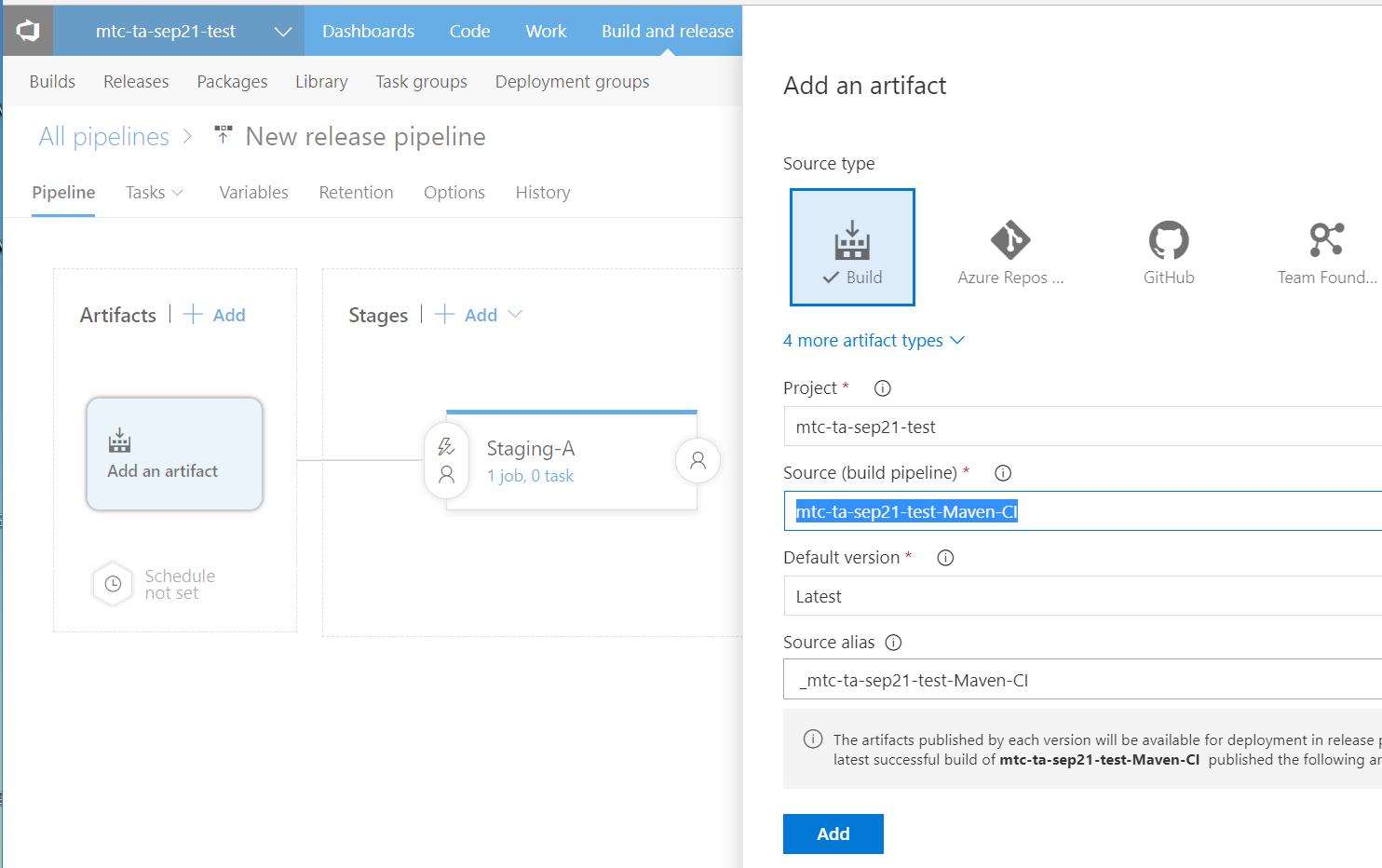Image resolution: width=1382 pixels, height=868 pixels.
Task: Click the blue Add button
Action: pyautogui.click(x=833, y=834)
